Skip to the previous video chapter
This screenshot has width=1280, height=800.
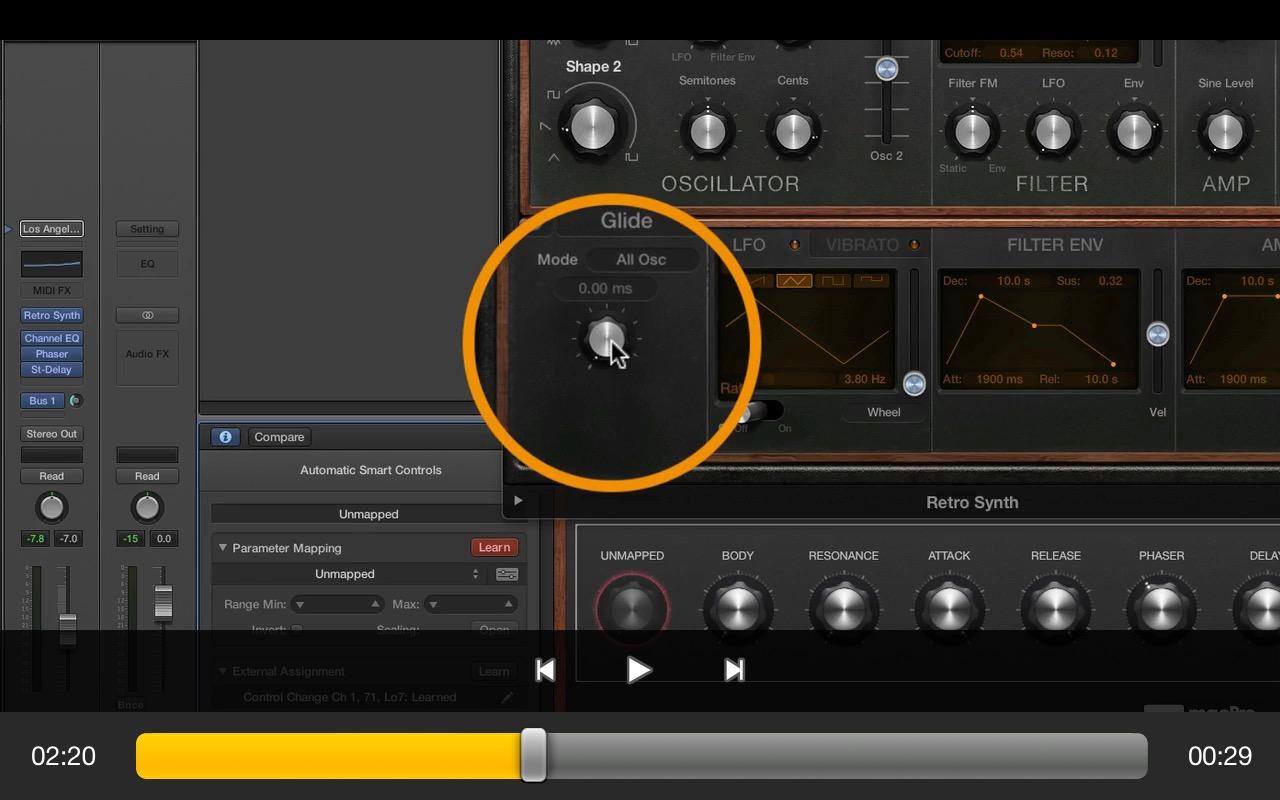click(x=545, y=670)
